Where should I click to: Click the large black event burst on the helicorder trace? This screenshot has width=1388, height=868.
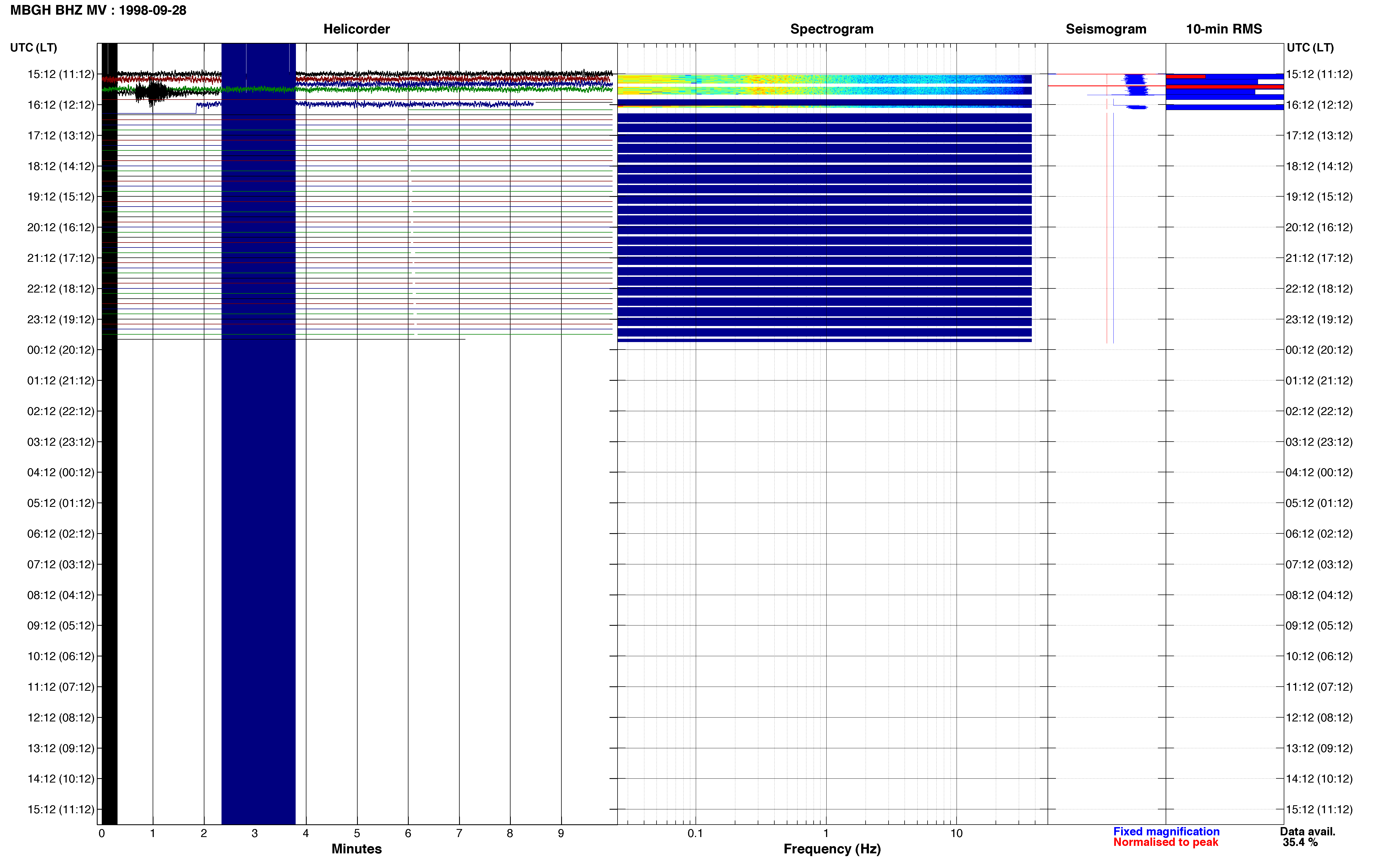[x=152, y=92]
